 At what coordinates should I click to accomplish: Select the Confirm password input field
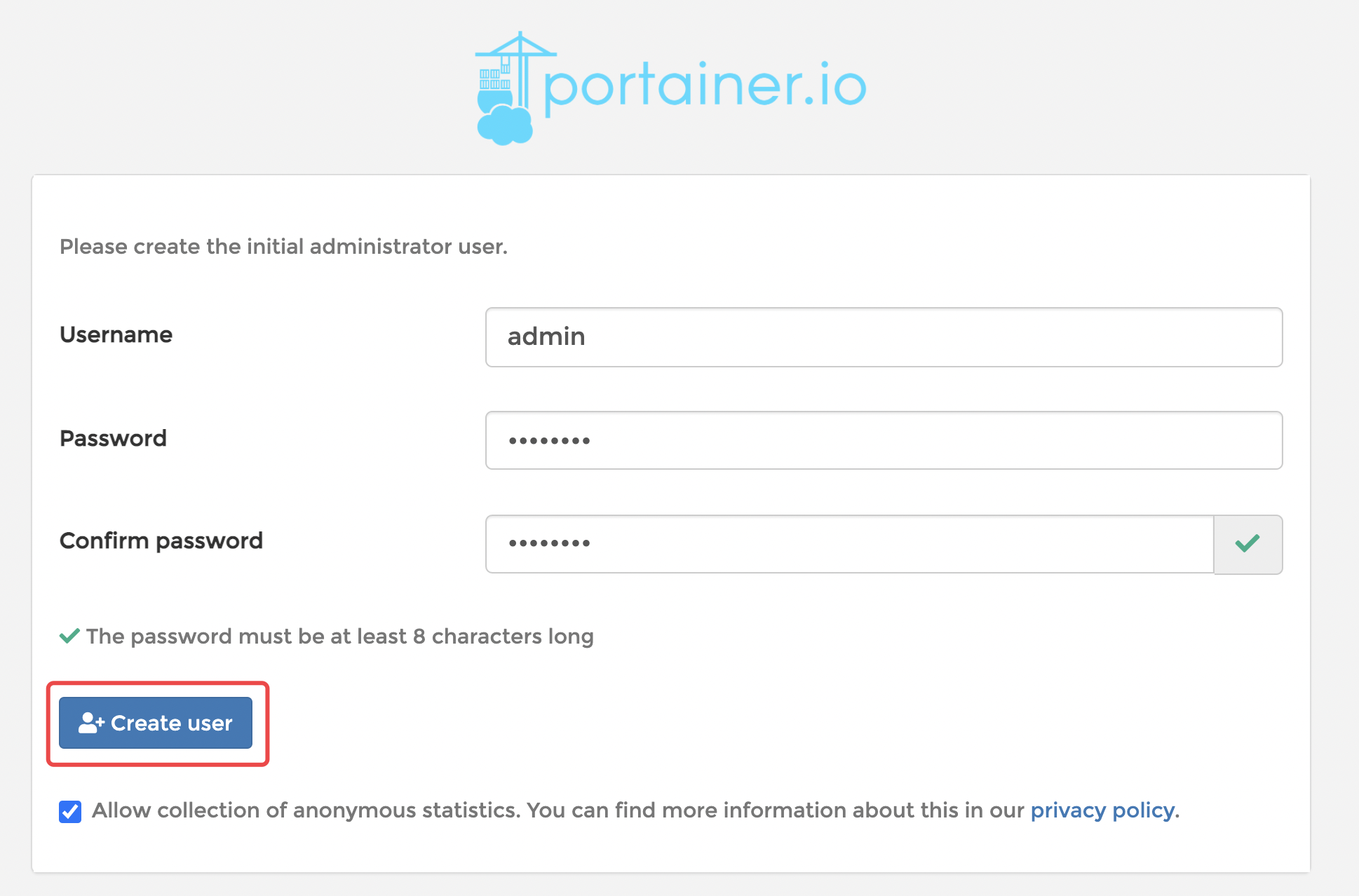pos(849,544)
